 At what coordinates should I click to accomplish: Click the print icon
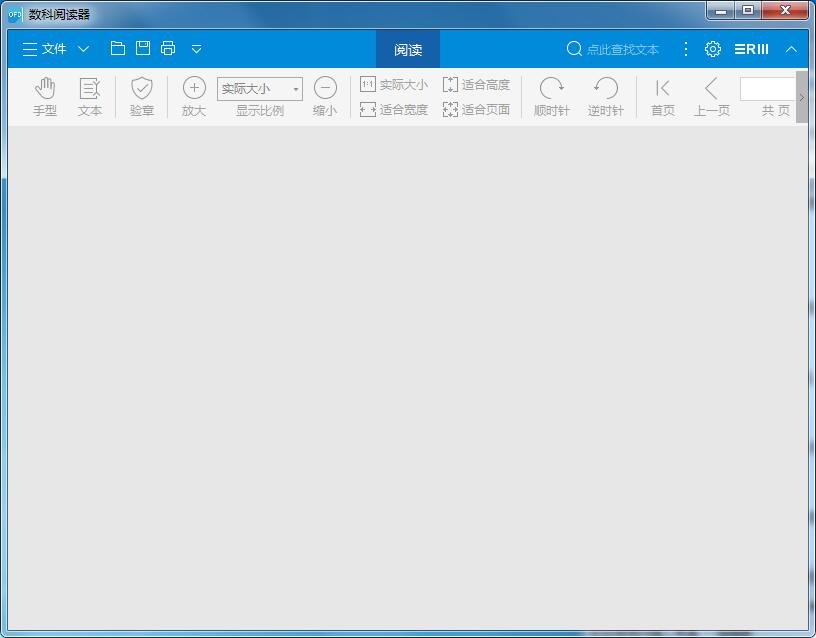point(167,48)
